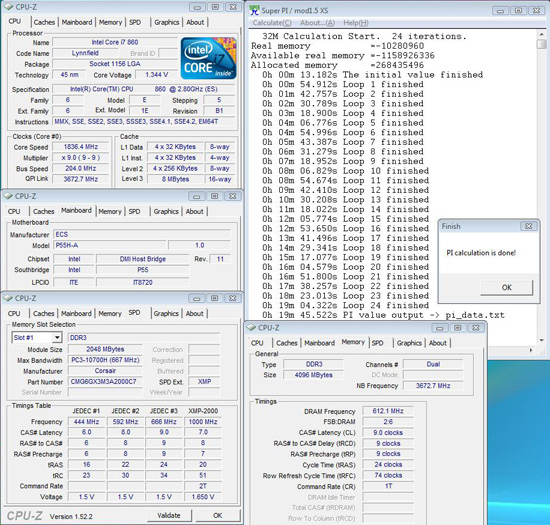The height and width of the screenshot is (525, 550).
Task: Select Caches tab in Memory CPU-Z window
Action: 287,343
